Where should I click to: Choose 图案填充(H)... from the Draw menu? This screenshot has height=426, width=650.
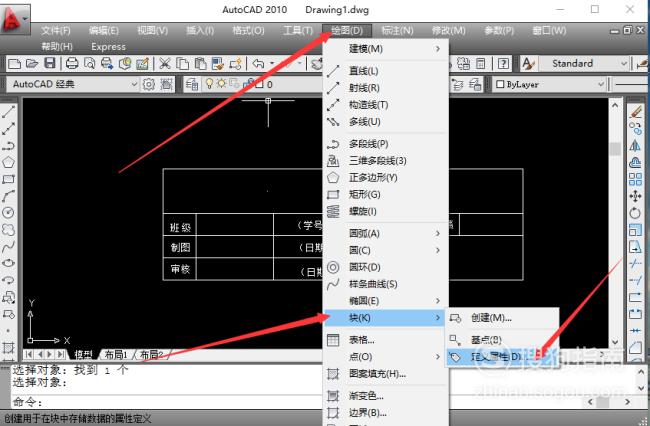[x=386, y=374]
